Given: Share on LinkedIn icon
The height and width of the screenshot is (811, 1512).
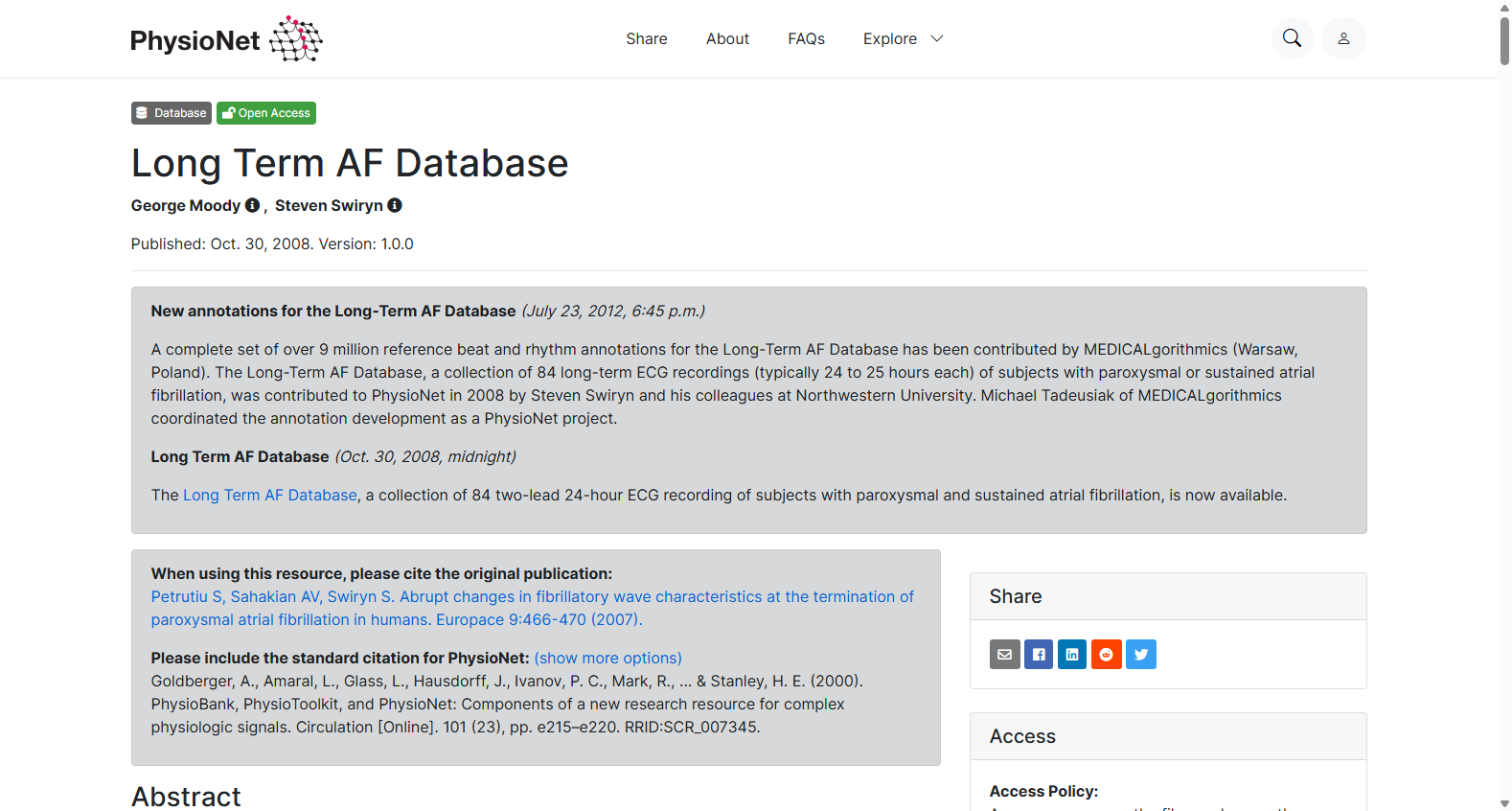Looking at the screenshot, I should [1072, 654].
